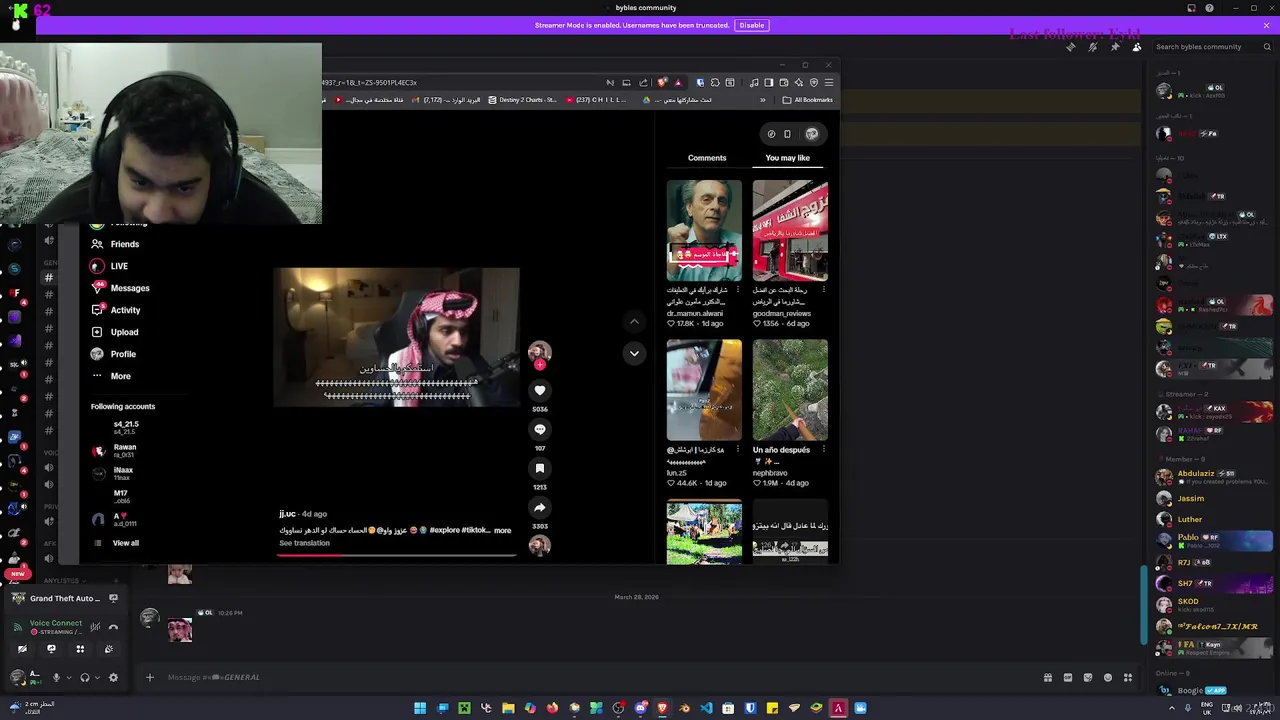Open the GIF picker
The height and width of the screenshot is (720, 1280).
1068,678
